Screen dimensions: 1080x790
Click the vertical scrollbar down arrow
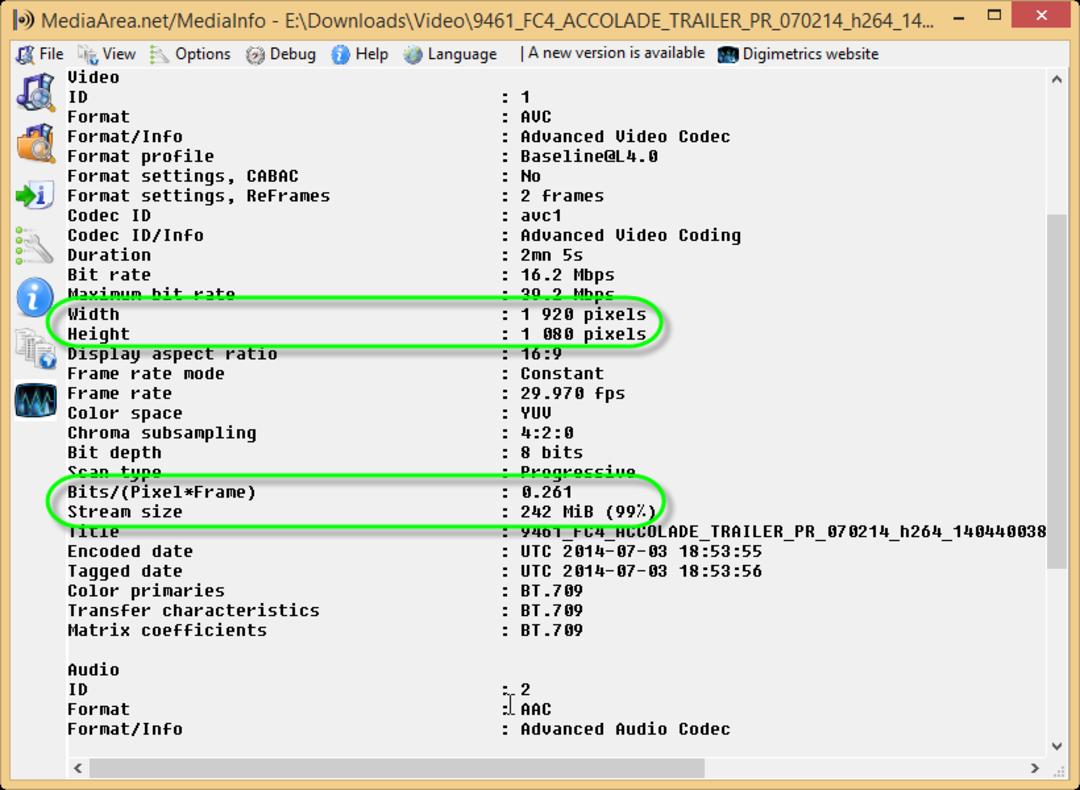click(x=1057, y=746)
